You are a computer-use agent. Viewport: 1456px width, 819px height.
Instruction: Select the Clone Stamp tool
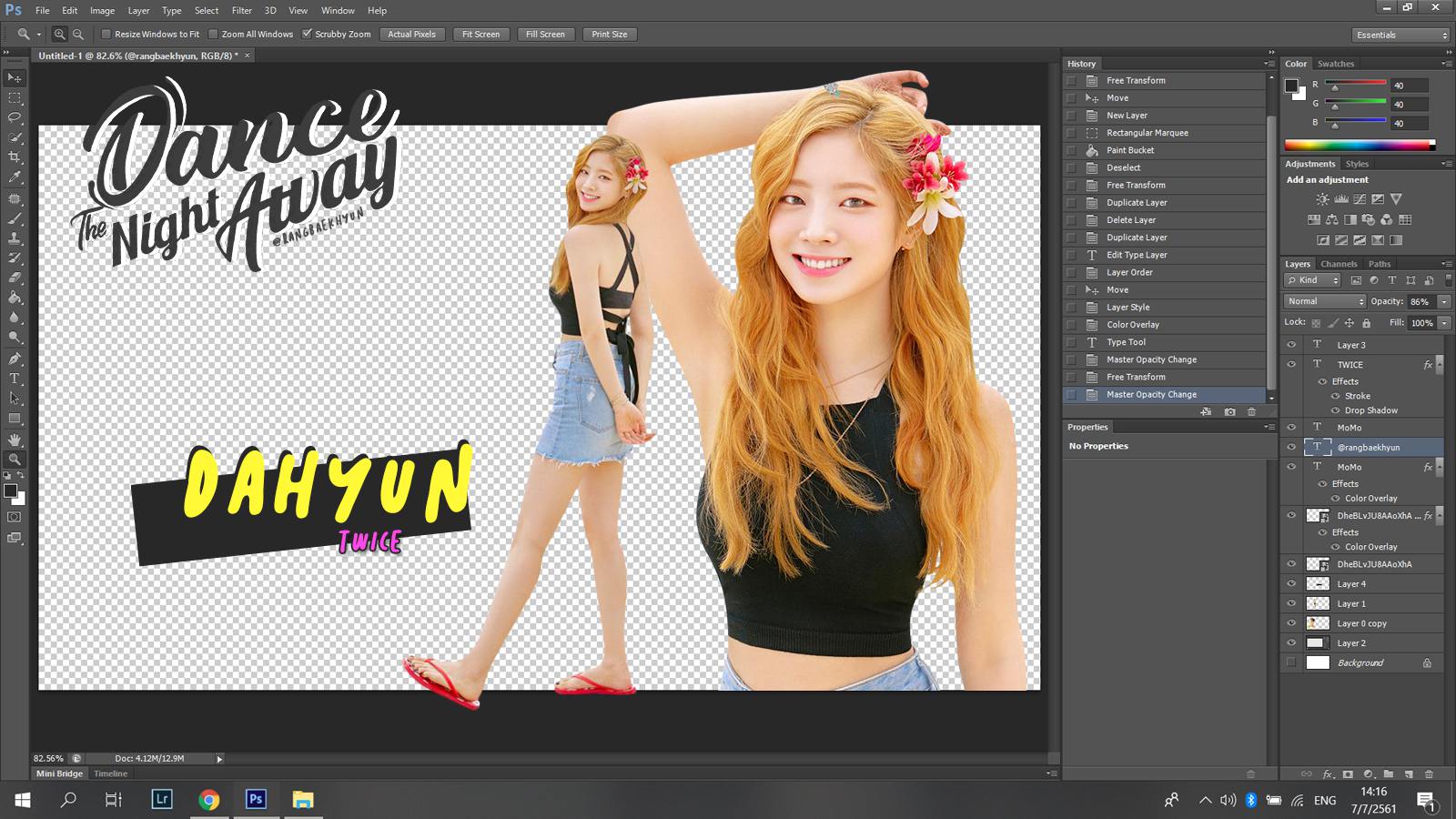click(x=15, y=238)
